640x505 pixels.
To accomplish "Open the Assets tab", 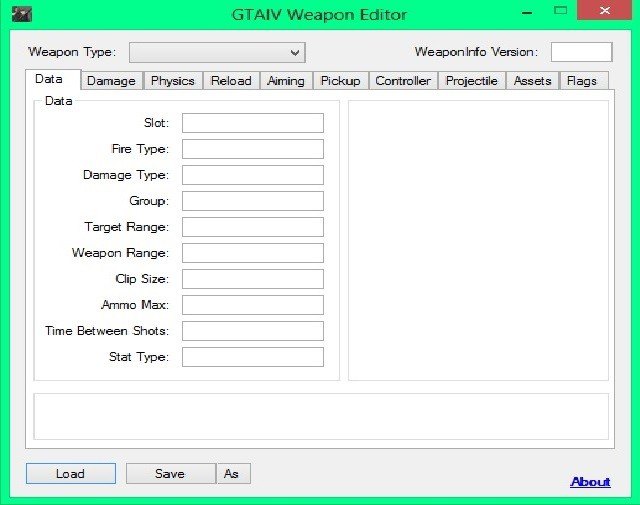I will tap(532, 81).
